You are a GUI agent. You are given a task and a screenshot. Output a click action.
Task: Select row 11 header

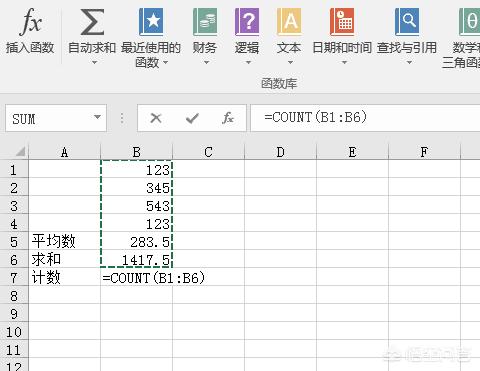point(14,350)
